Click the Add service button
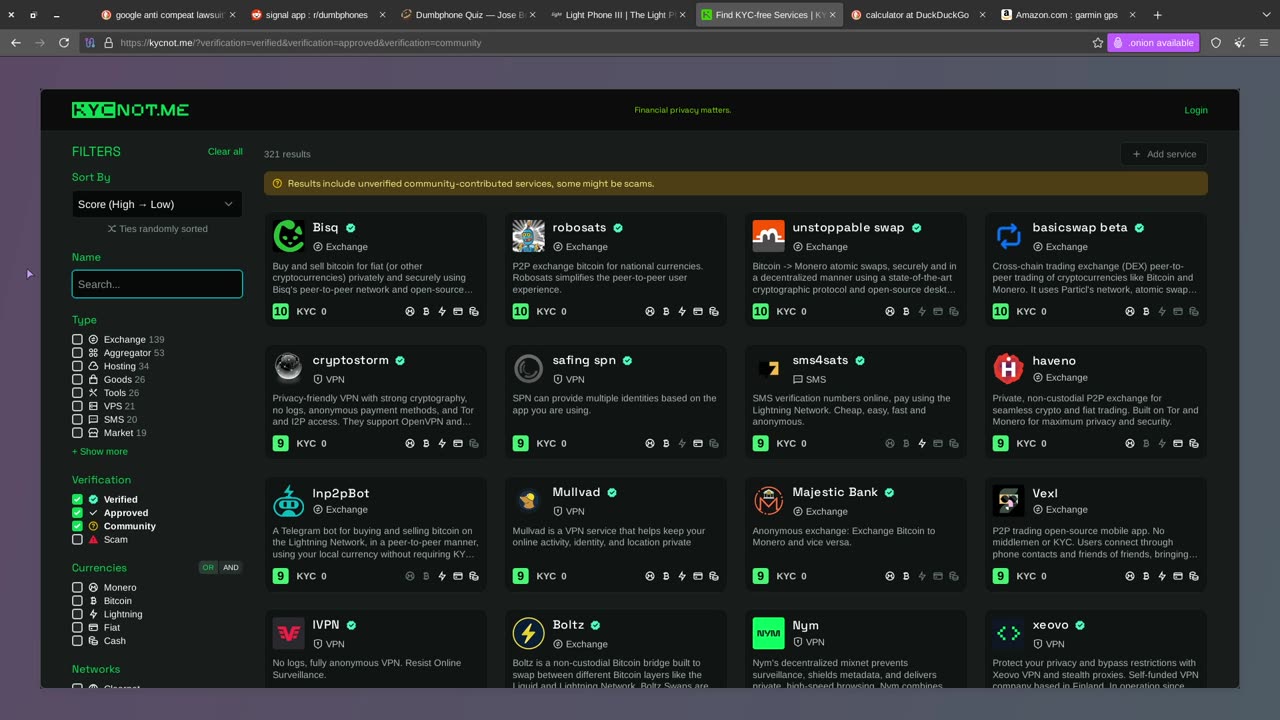1280x720 pixels. [x=1164, y=154]
